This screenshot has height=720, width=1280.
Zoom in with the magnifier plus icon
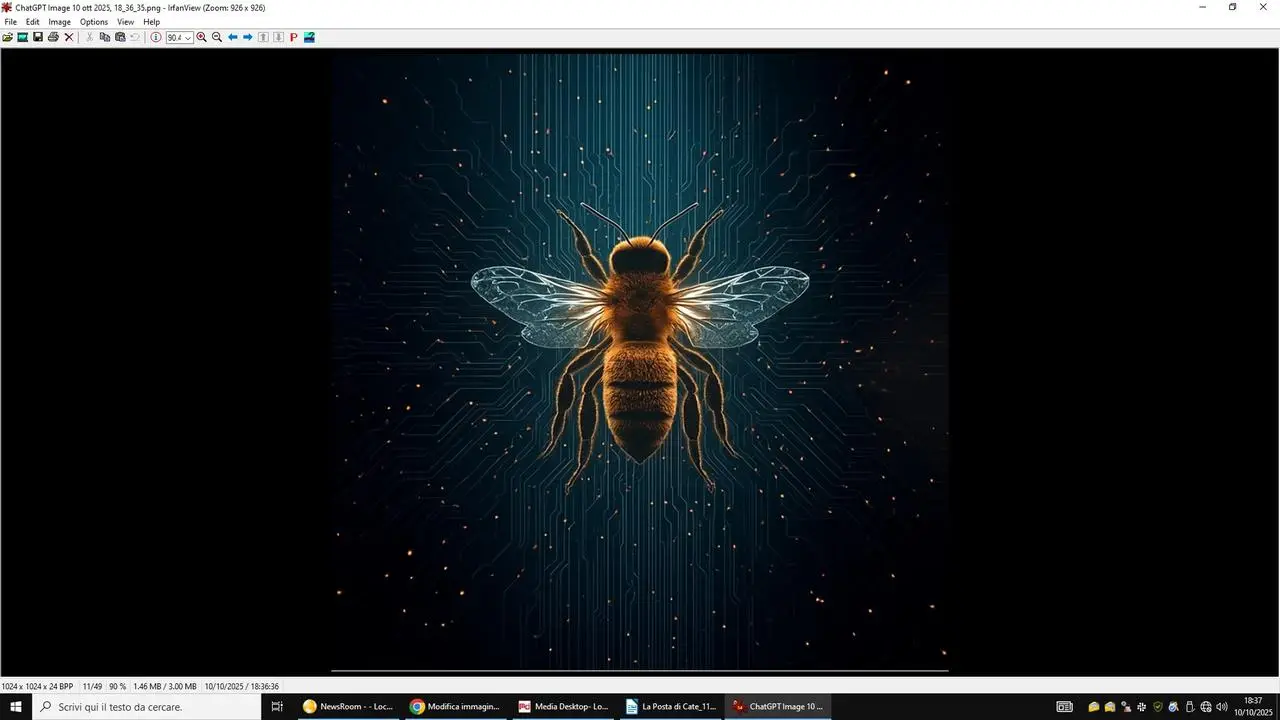[202, 37]
